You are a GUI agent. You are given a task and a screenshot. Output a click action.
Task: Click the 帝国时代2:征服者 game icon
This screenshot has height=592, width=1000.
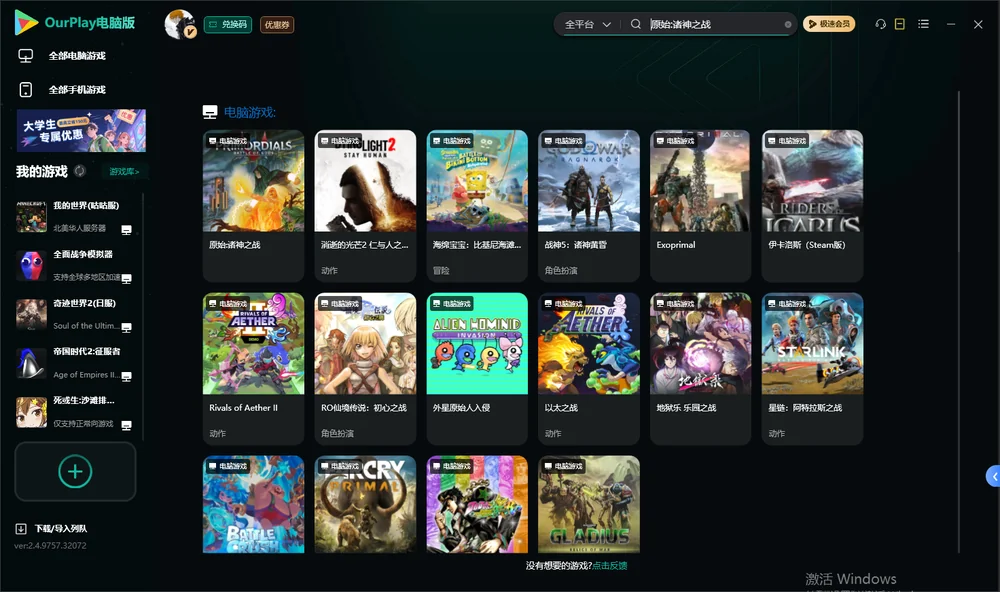[x=31, y=363]
